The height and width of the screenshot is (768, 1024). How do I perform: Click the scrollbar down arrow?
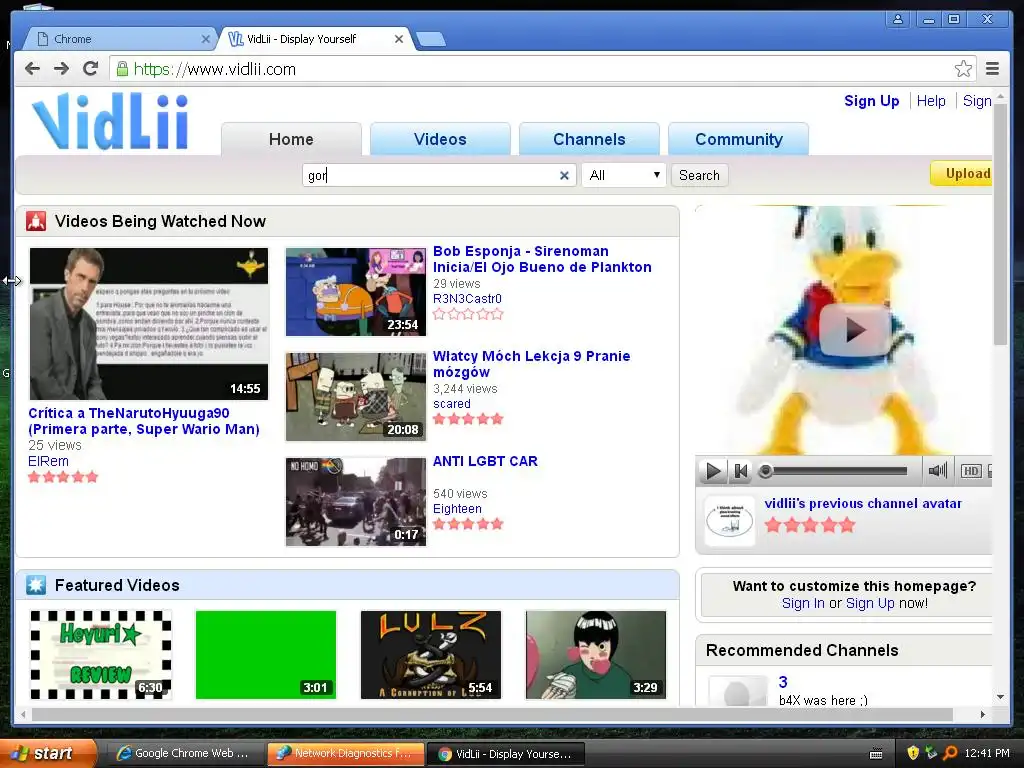1000,697
